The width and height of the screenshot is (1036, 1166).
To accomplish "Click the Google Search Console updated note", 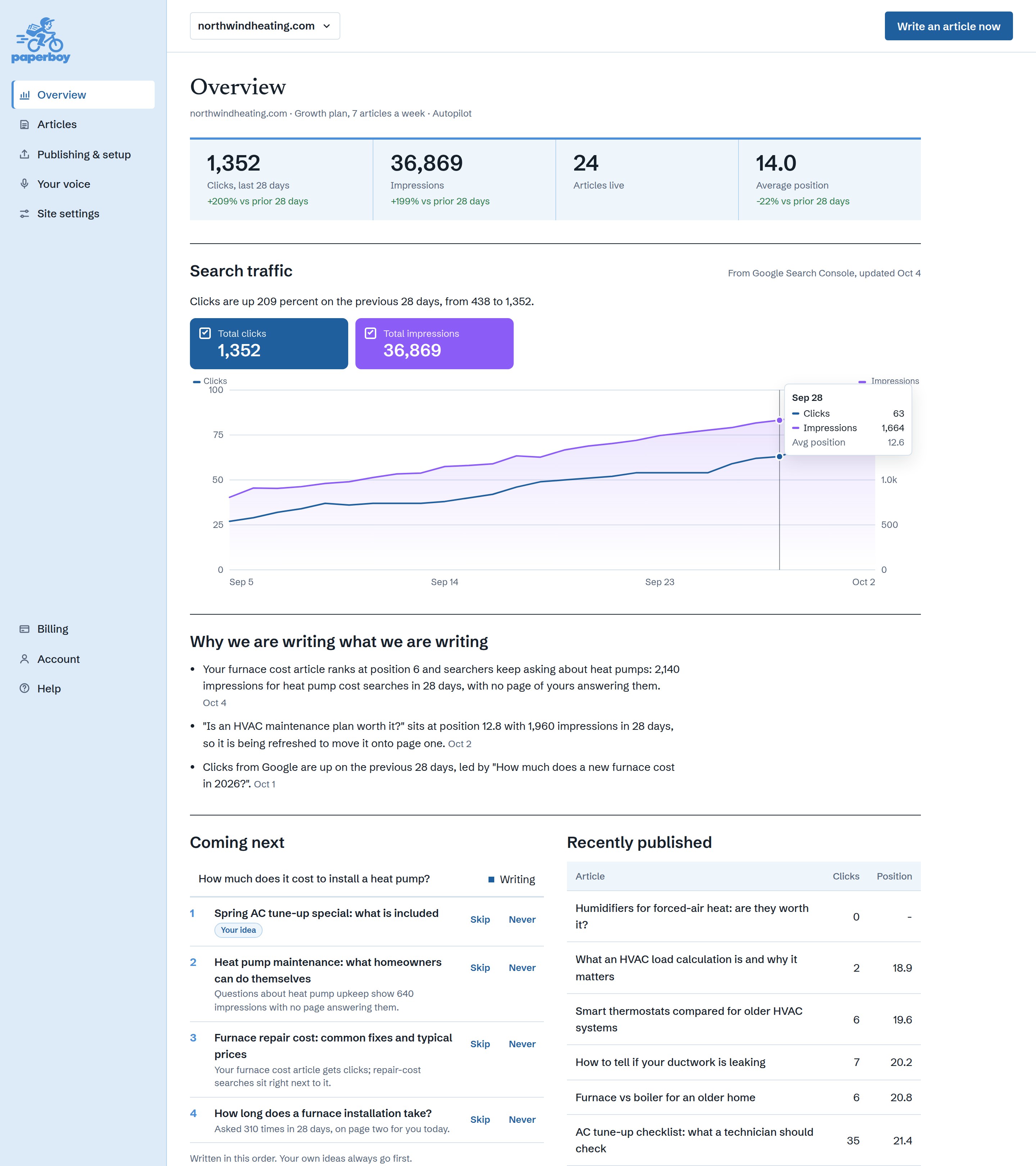I will 824,273.
